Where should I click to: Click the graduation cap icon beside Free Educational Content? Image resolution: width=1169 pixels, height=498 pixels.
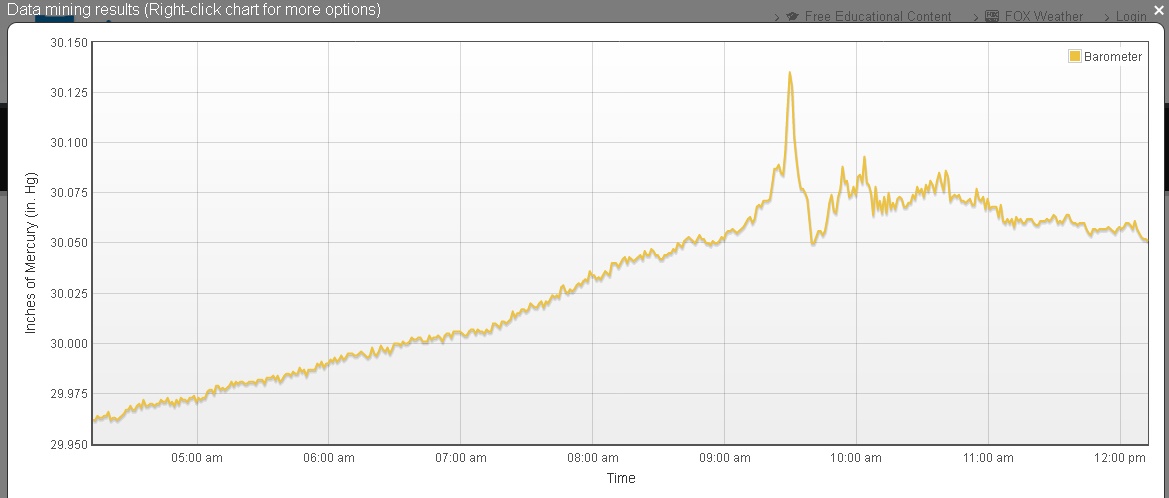tap(792, 16)
